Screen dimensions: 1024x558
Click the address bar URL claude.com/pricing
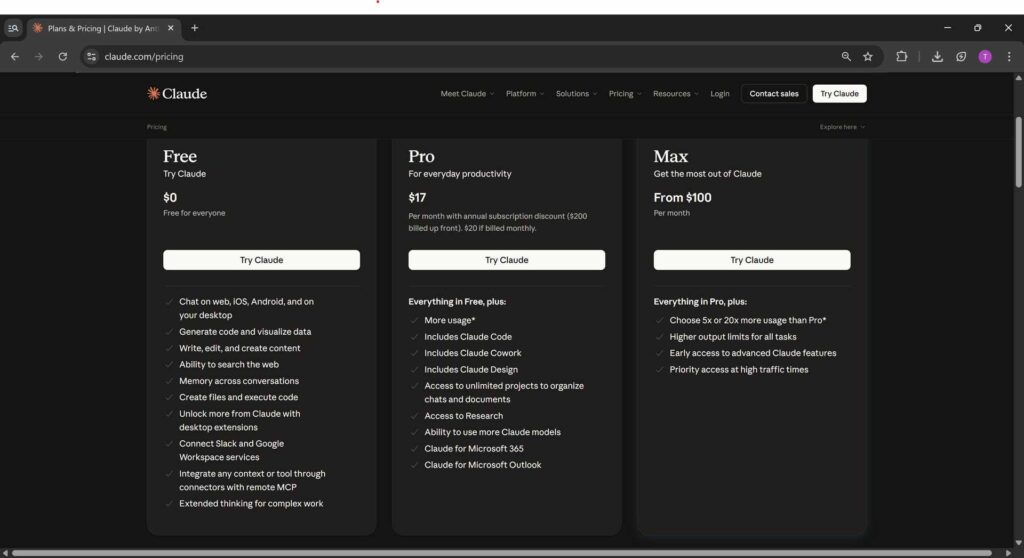(144, 57)
